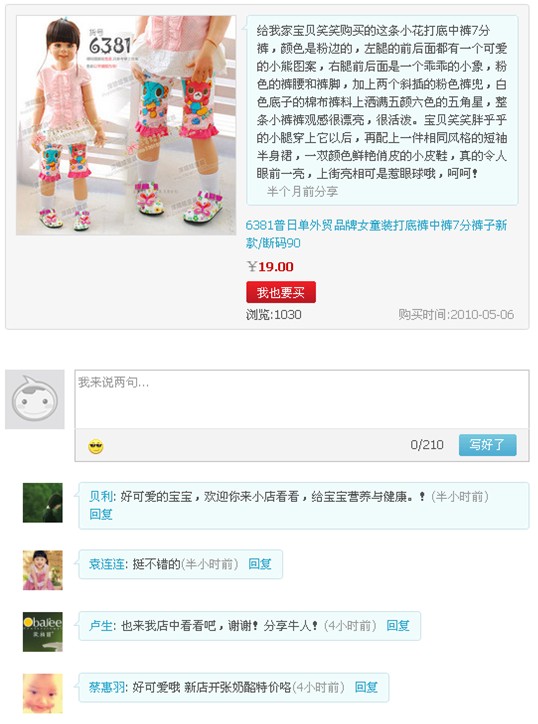Open 卢生's Obalee logo avatar
Image resolution: width=538 pixels, height=724 pixels.
[43, 632]
